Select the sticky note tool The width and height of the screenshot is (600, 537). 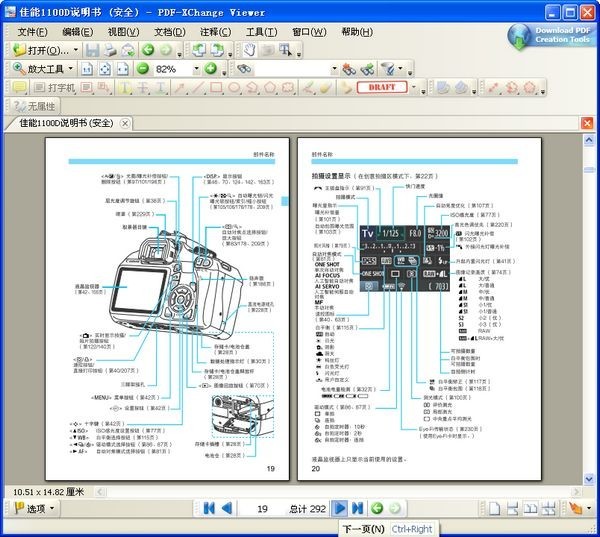[19, 88]
